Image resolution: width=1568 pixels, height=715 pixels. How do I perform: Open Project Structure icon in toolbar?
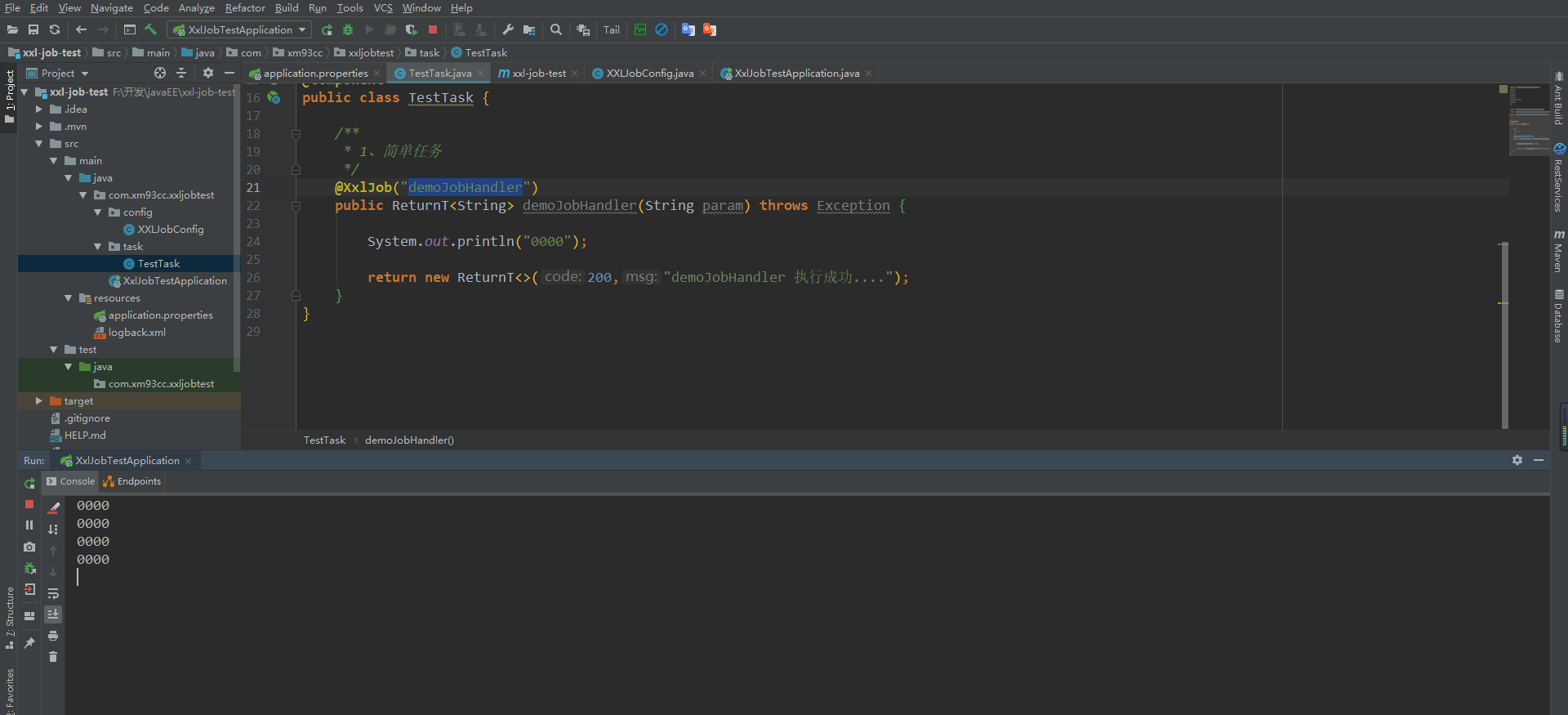coord(529,29)
